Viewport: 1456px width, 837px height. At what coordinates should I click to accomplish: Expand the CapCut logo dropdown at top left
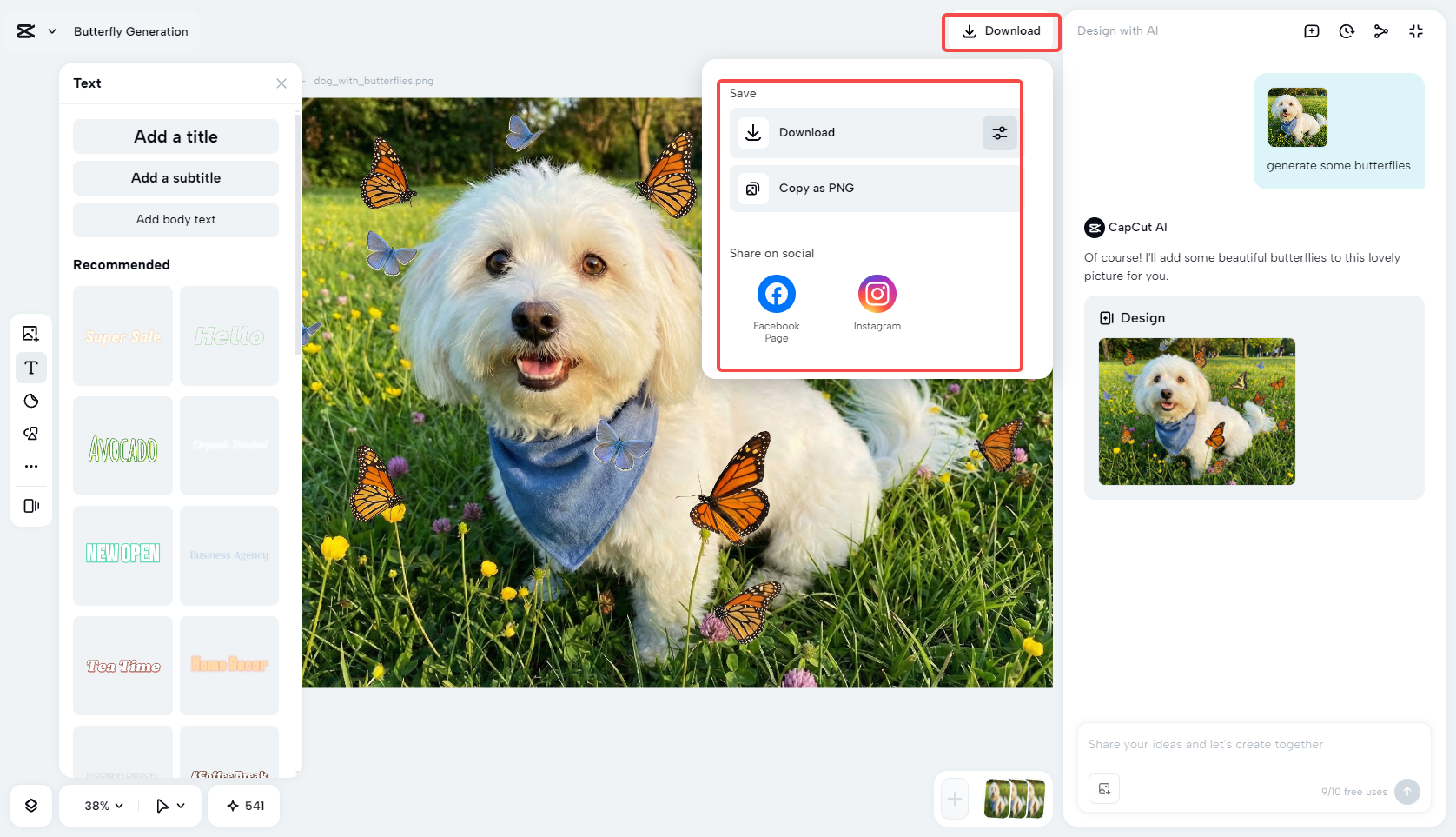[36, 30]
